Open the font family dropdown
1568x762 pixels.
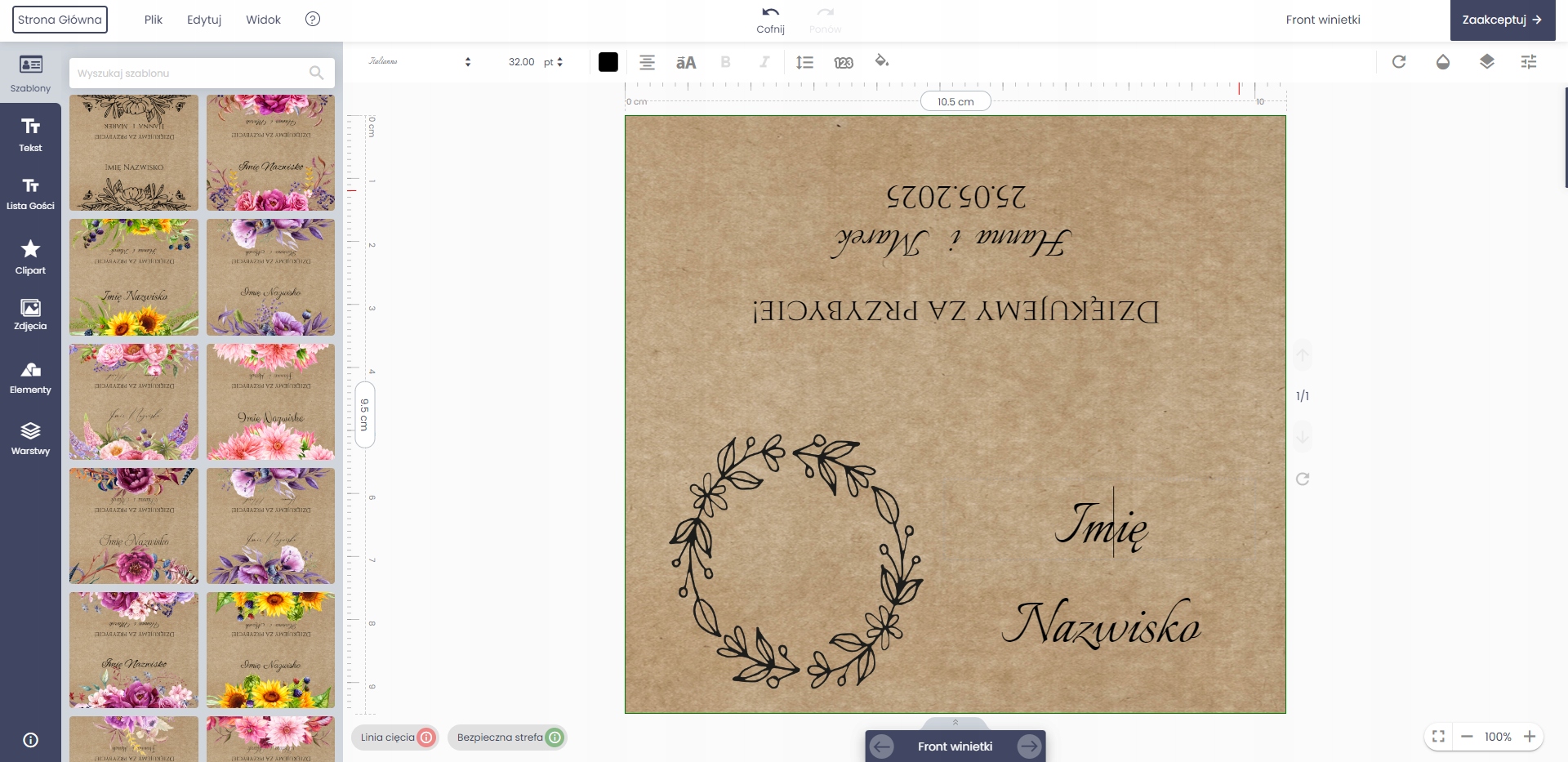pos(419,62)
